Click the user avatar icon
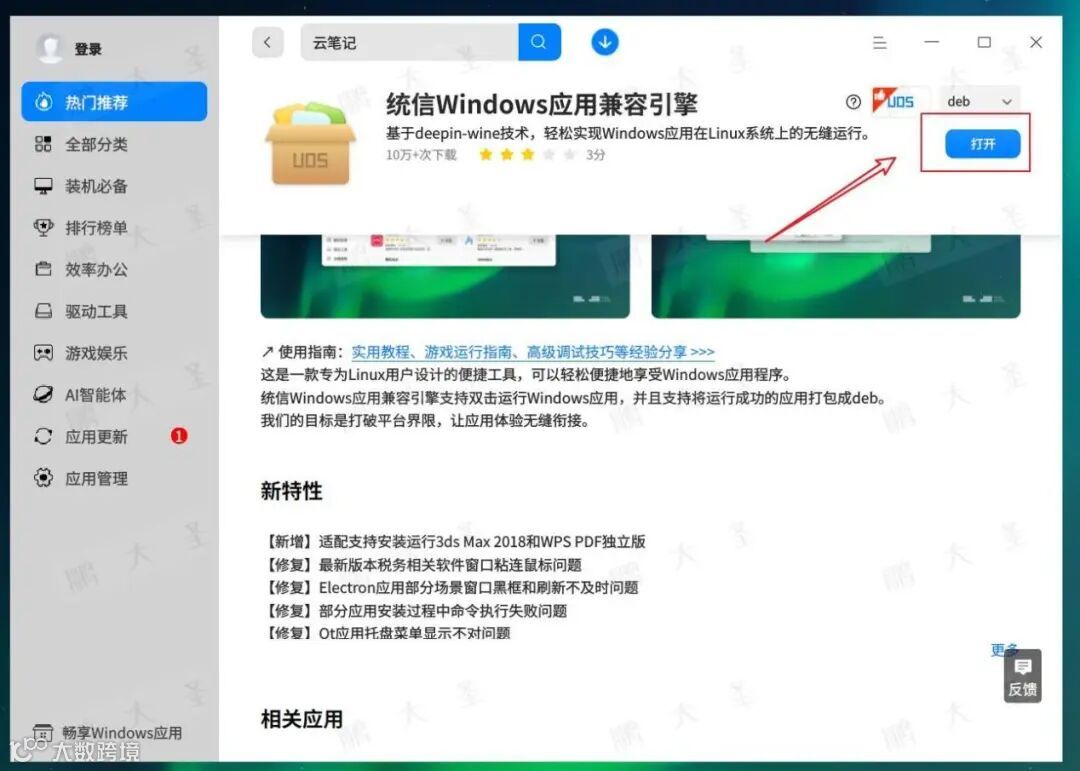The width and height of the screenshot is (1080, 771). coord(50,48)
